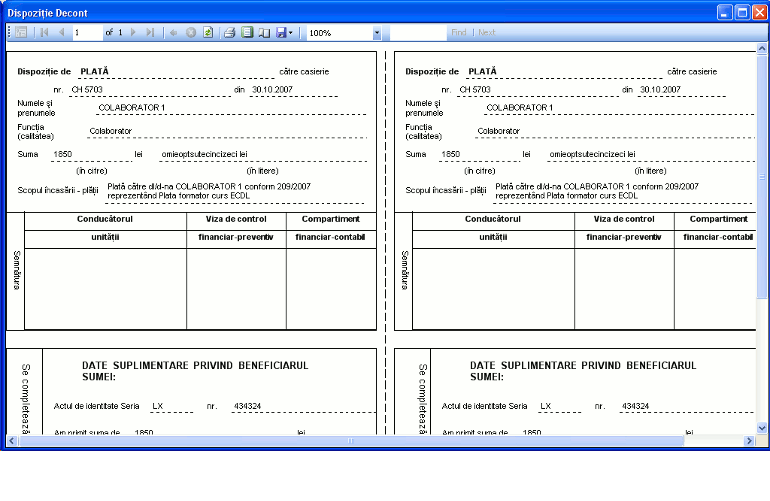
Task: Click 'Conducătorul' header in left table
Action: pos(105,219)
